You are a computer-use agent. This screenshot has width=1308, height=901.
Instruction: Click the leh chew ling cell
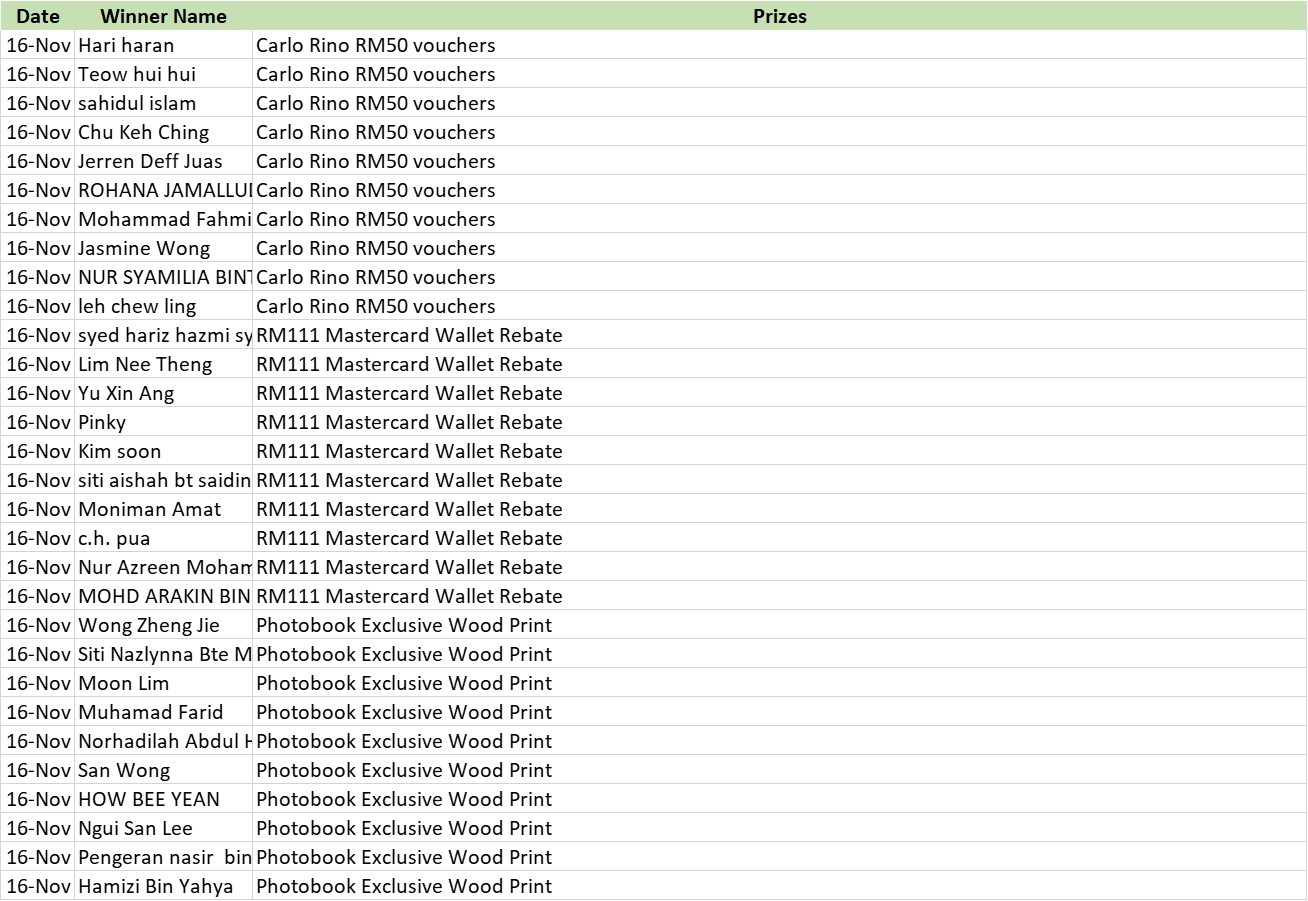(x=137, y=306)
